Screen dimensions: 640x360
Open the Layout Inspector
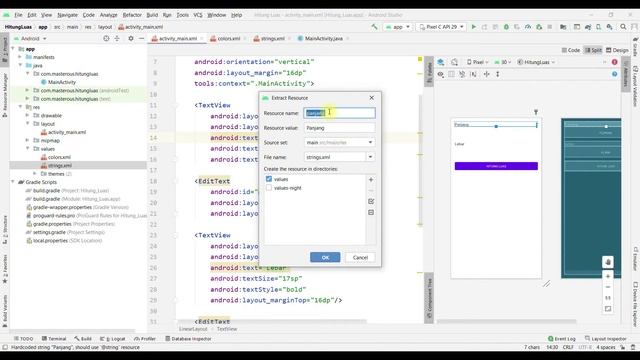coord(605,339)
